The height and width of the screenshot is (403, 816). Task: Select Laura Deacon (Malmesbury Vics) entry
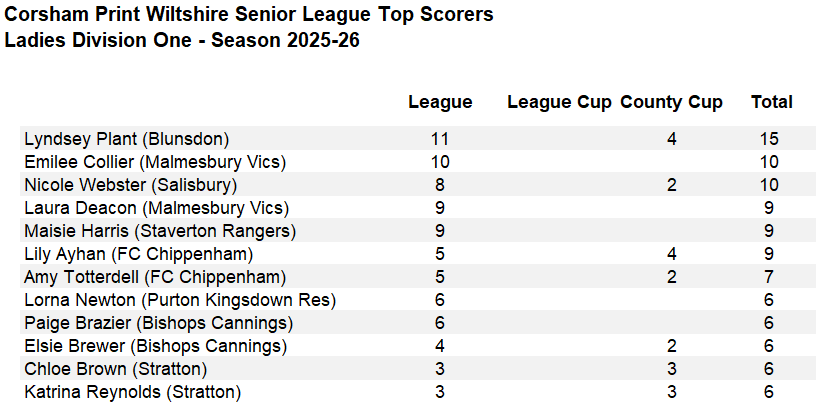click(156, 208)
